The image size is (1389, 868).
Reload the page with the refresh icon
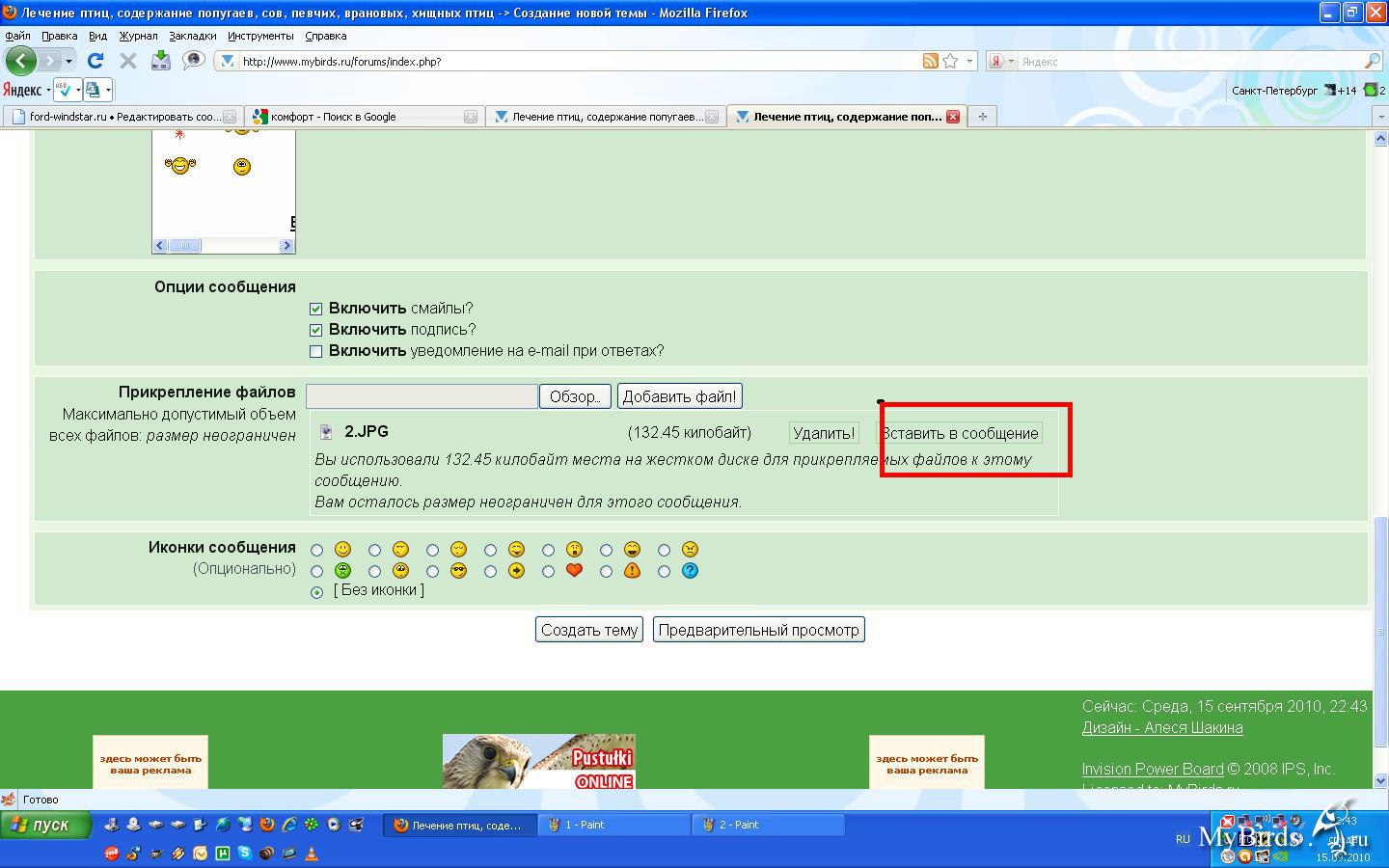[x=95, y=61]
